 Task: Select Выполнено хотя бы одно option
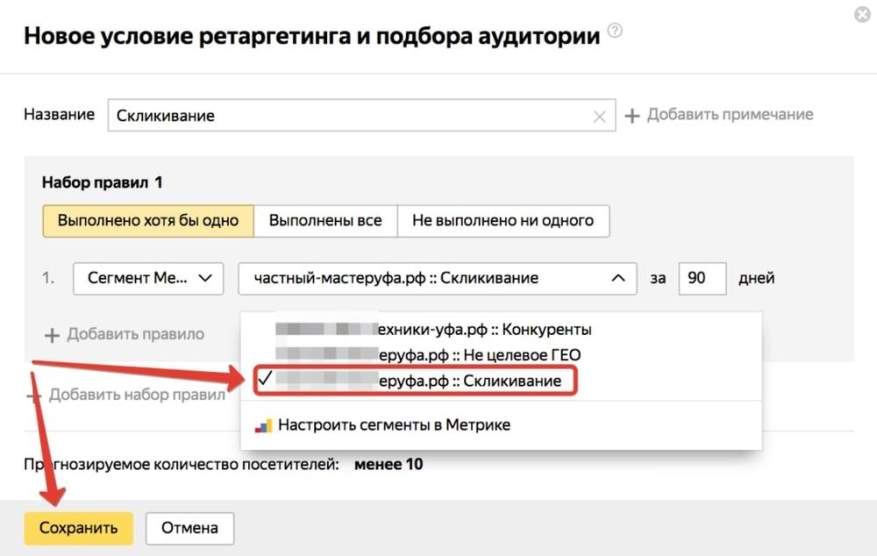pos(148,220)
